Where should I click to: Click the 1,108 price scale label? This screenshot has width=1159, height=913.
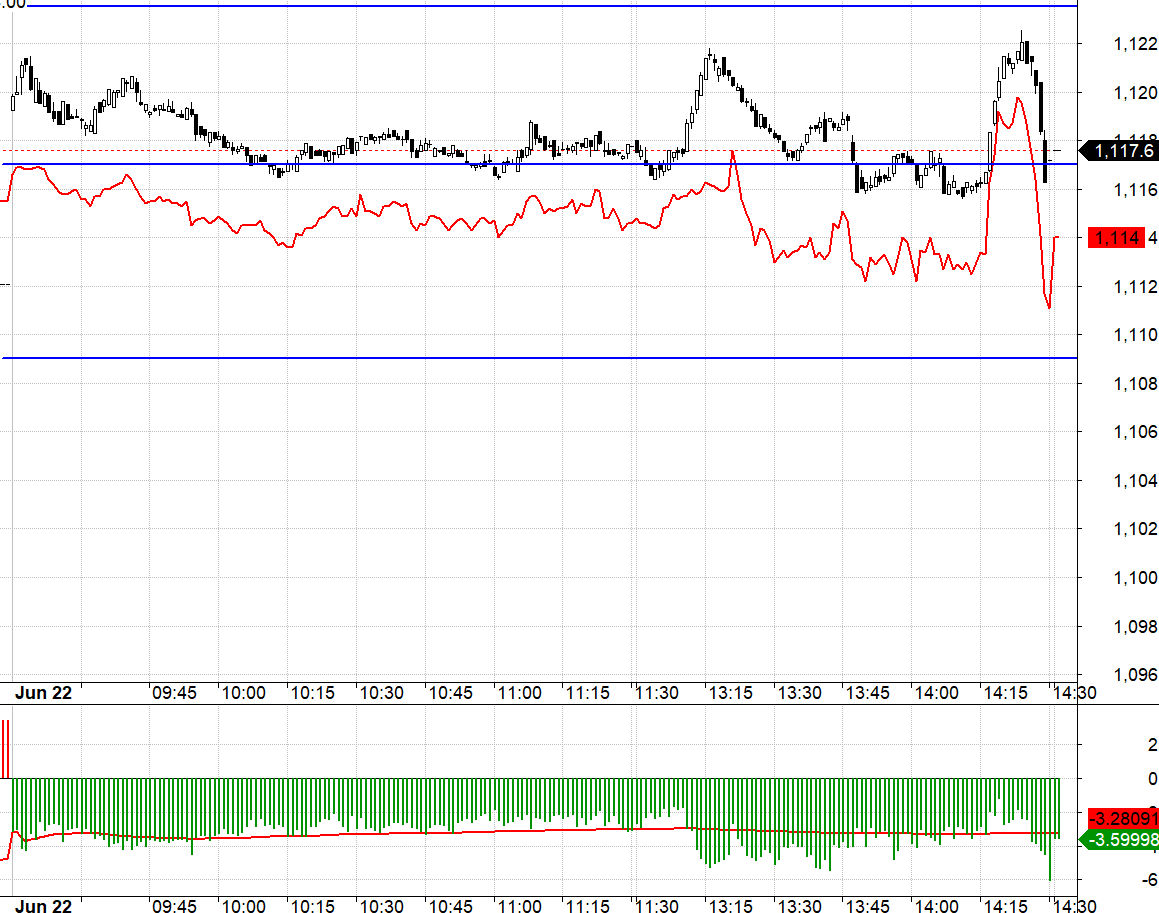1135,384
